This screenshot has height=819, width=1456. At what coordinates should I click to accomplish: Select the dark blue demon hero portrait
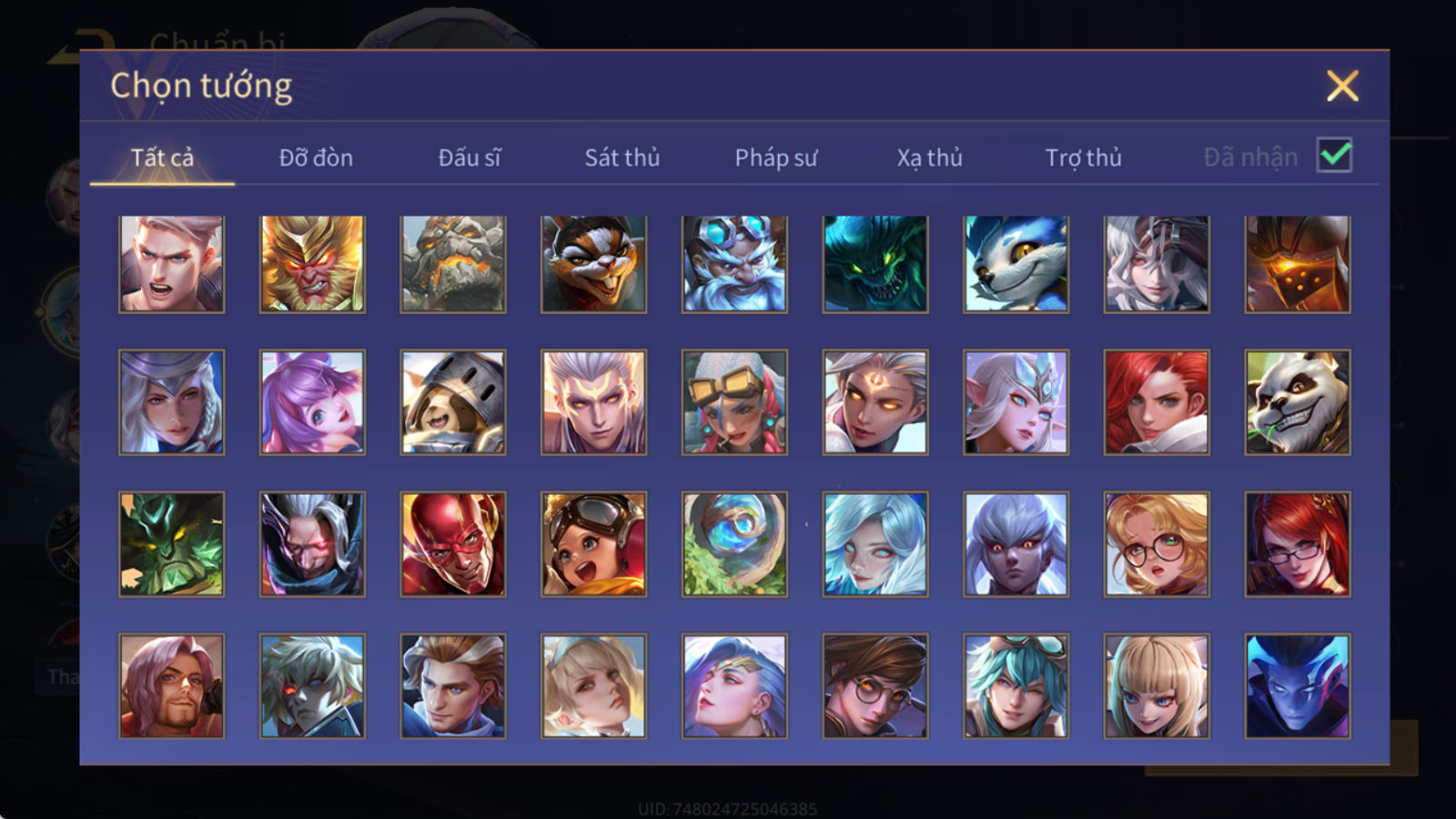point(1298,686)
